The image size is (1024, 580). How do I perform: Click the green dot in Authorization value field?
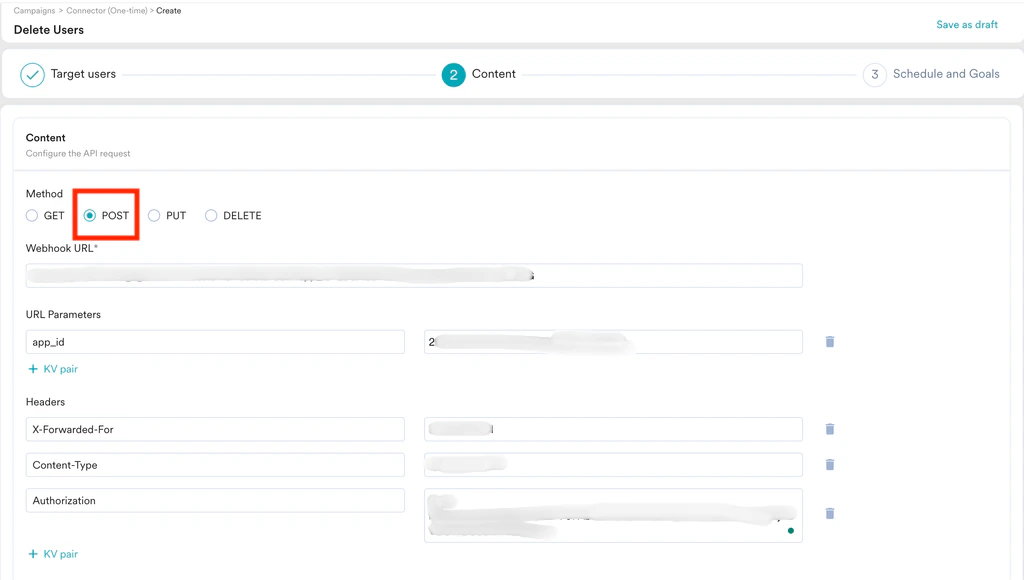click(790, 531)
